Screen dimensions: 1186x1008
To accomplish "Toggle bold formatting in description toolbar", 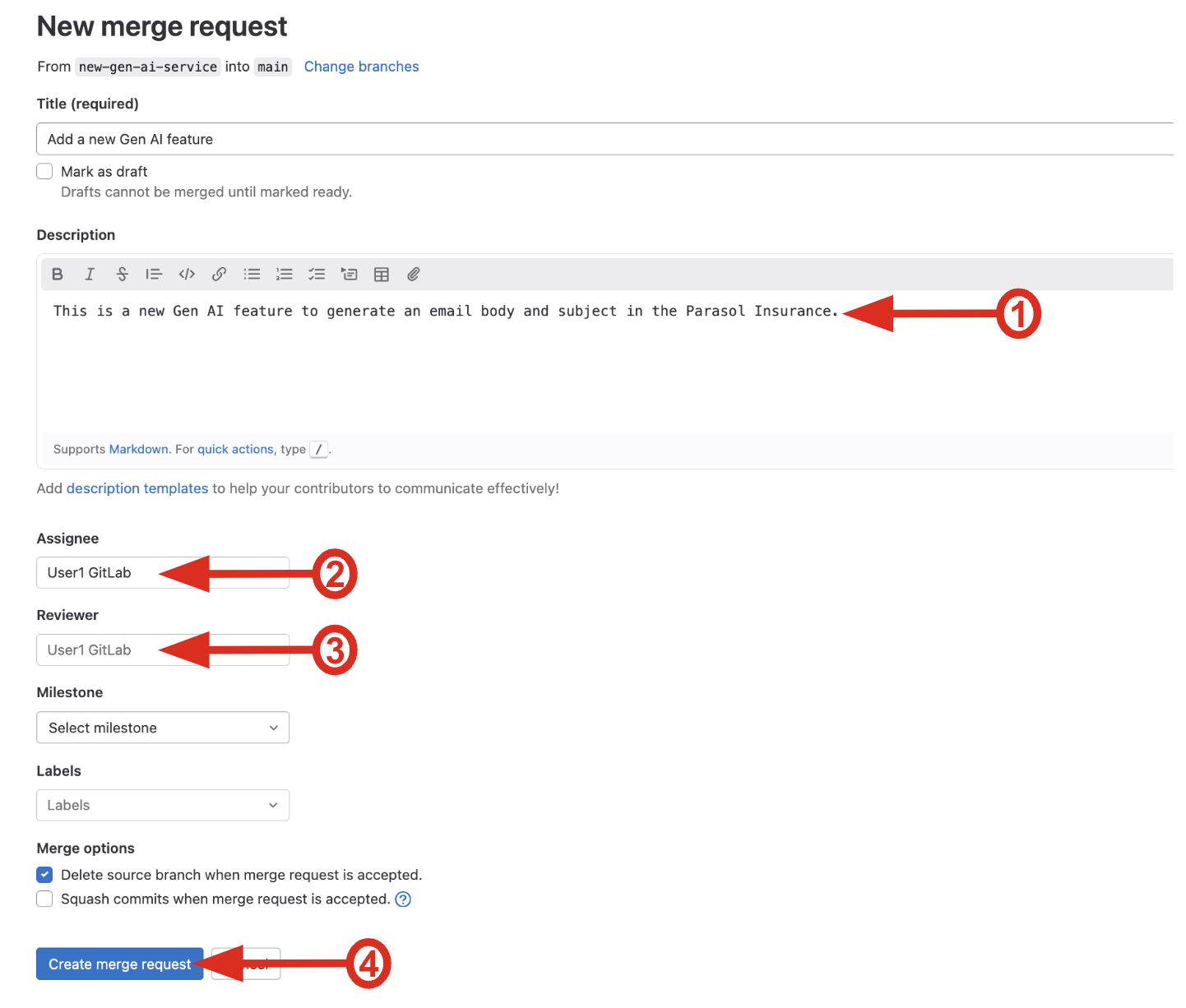I will 58,275.
